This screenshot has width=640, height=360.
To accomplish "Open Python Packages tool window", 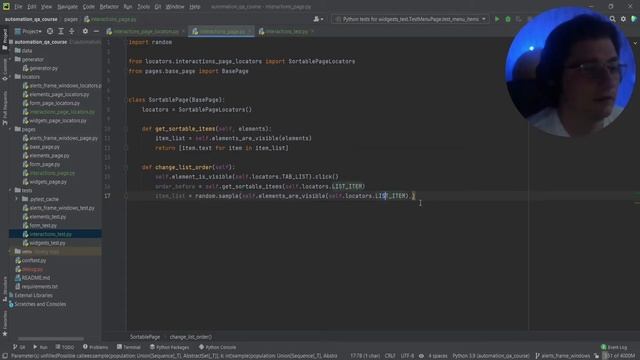I will tap(169, 347).
